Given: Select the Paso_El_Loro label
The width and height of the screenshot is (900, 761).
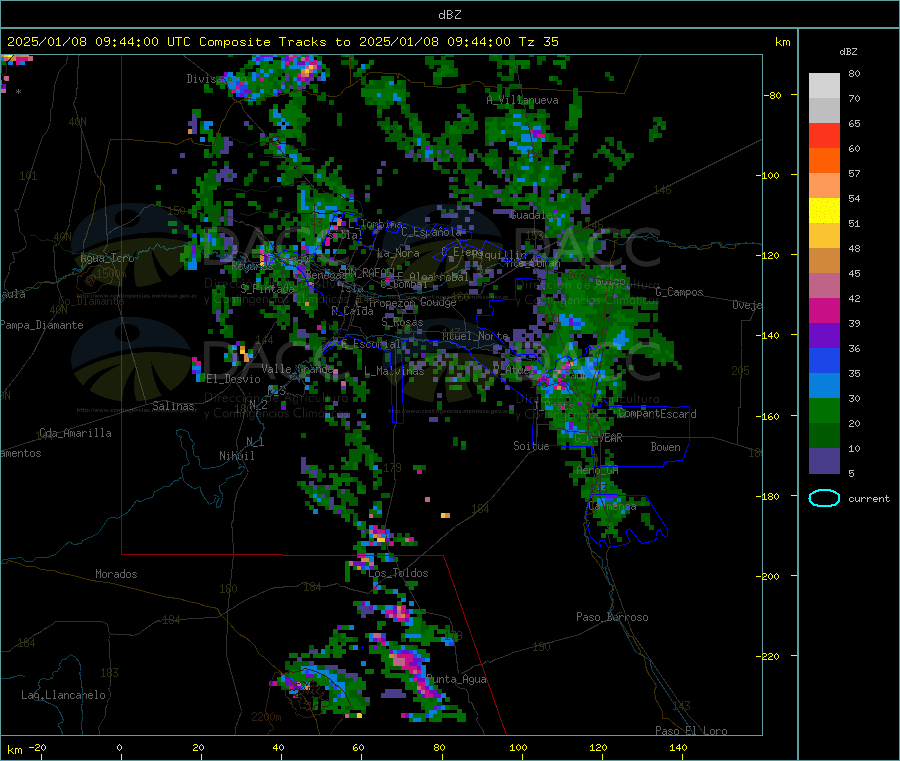Looking at the screenshot, I should 691,731.
